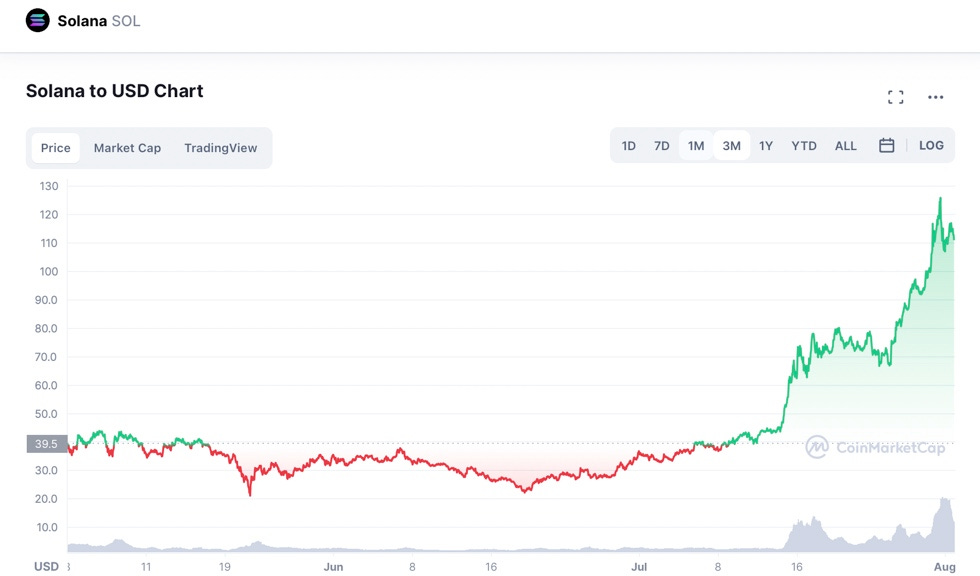This screenshot has width=980, height=576.
Task: Open the calendar date range picker
Action: (x=886, y=146)
